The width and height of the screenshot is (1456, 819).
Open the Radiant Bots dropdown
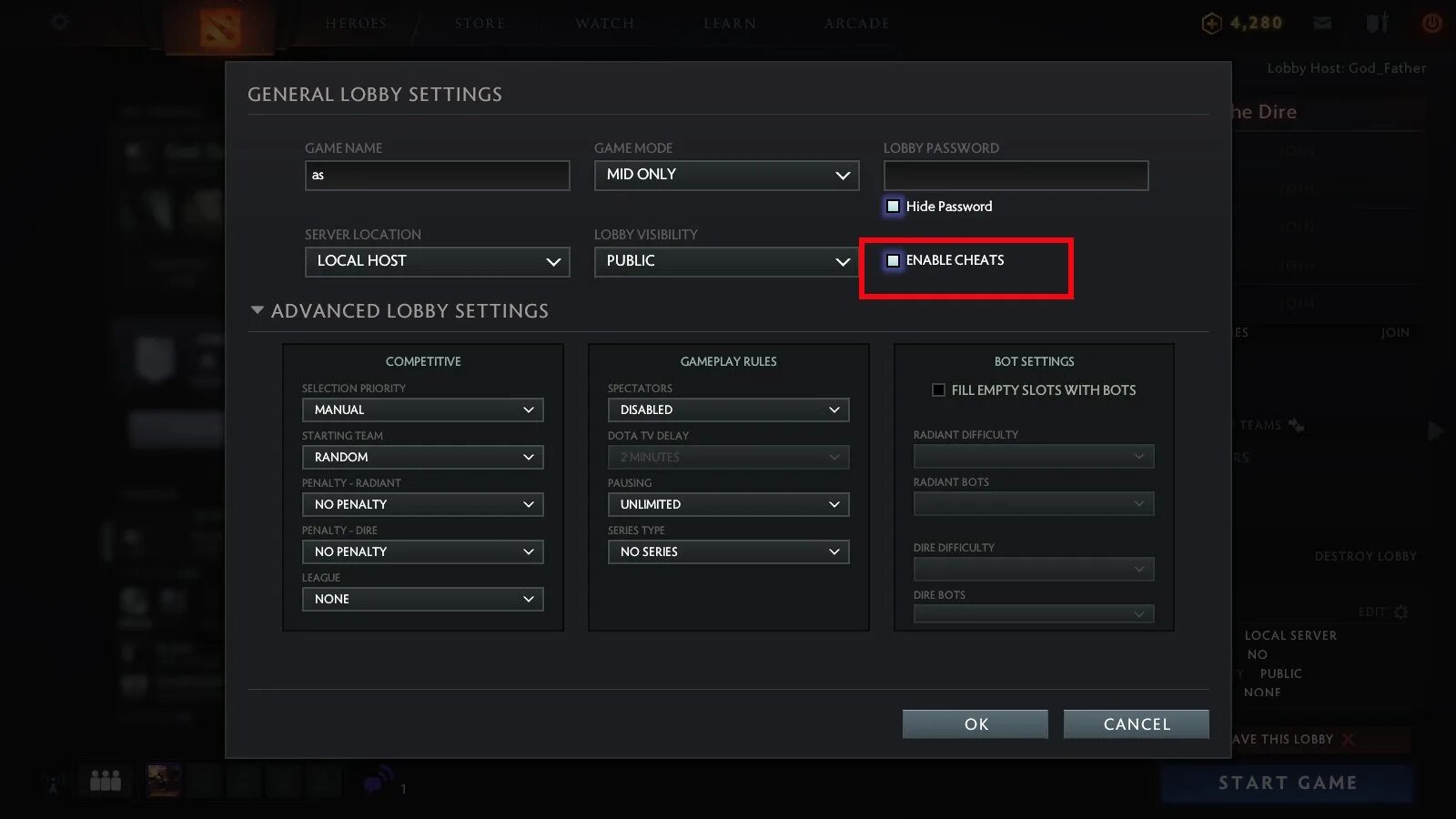pyautogui.click(x=1034, y=503)
